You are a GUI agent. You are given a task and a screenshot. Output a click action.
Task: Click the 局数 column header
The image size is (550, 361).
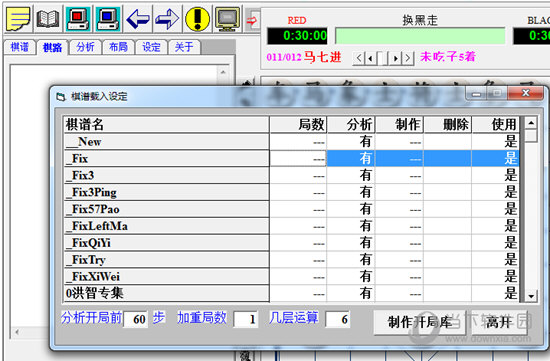point(298,125)
